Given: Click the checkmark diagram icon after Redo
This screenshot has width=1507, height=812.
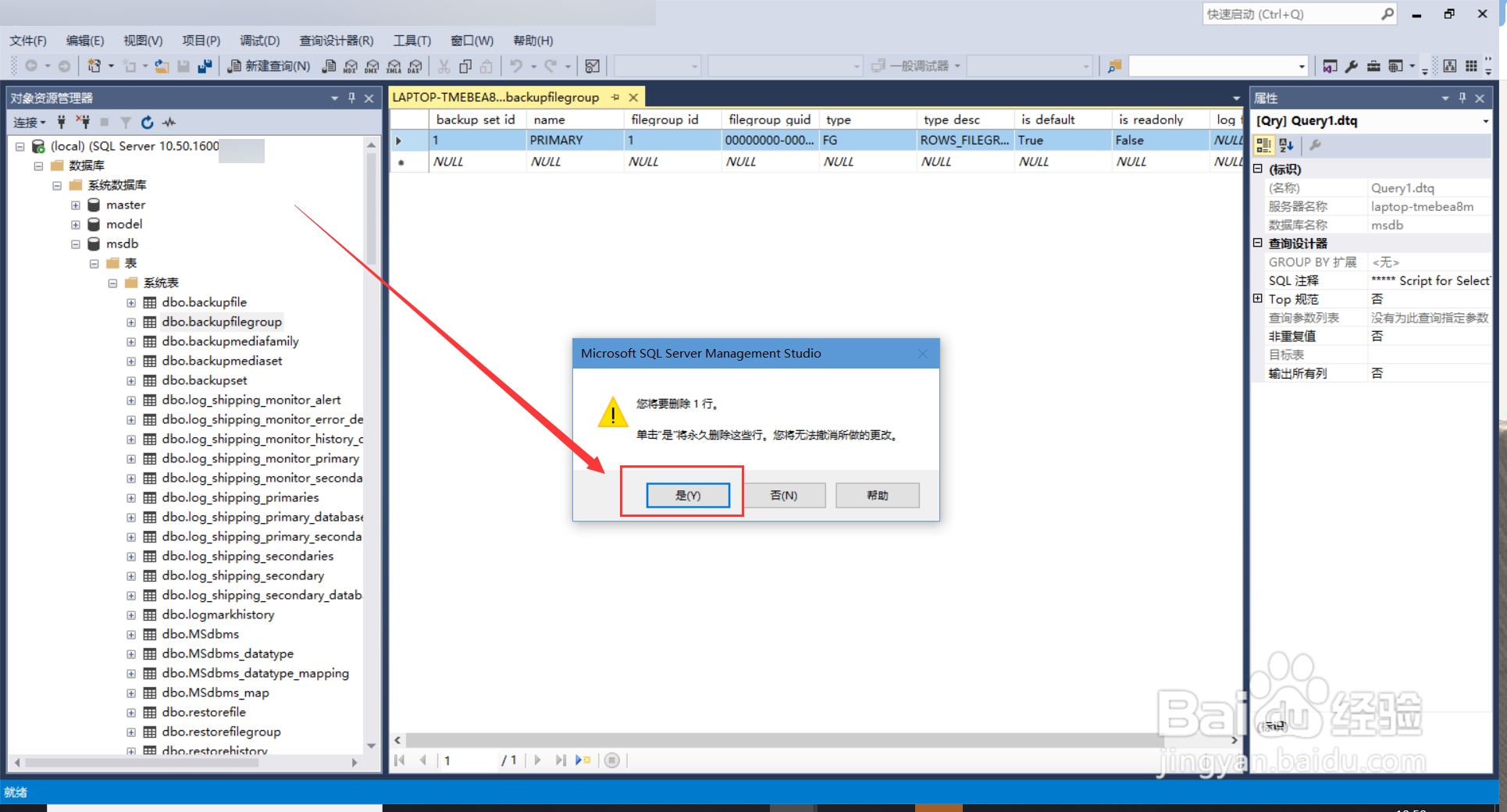Looking at the screenshot, I should pos(593,66).
